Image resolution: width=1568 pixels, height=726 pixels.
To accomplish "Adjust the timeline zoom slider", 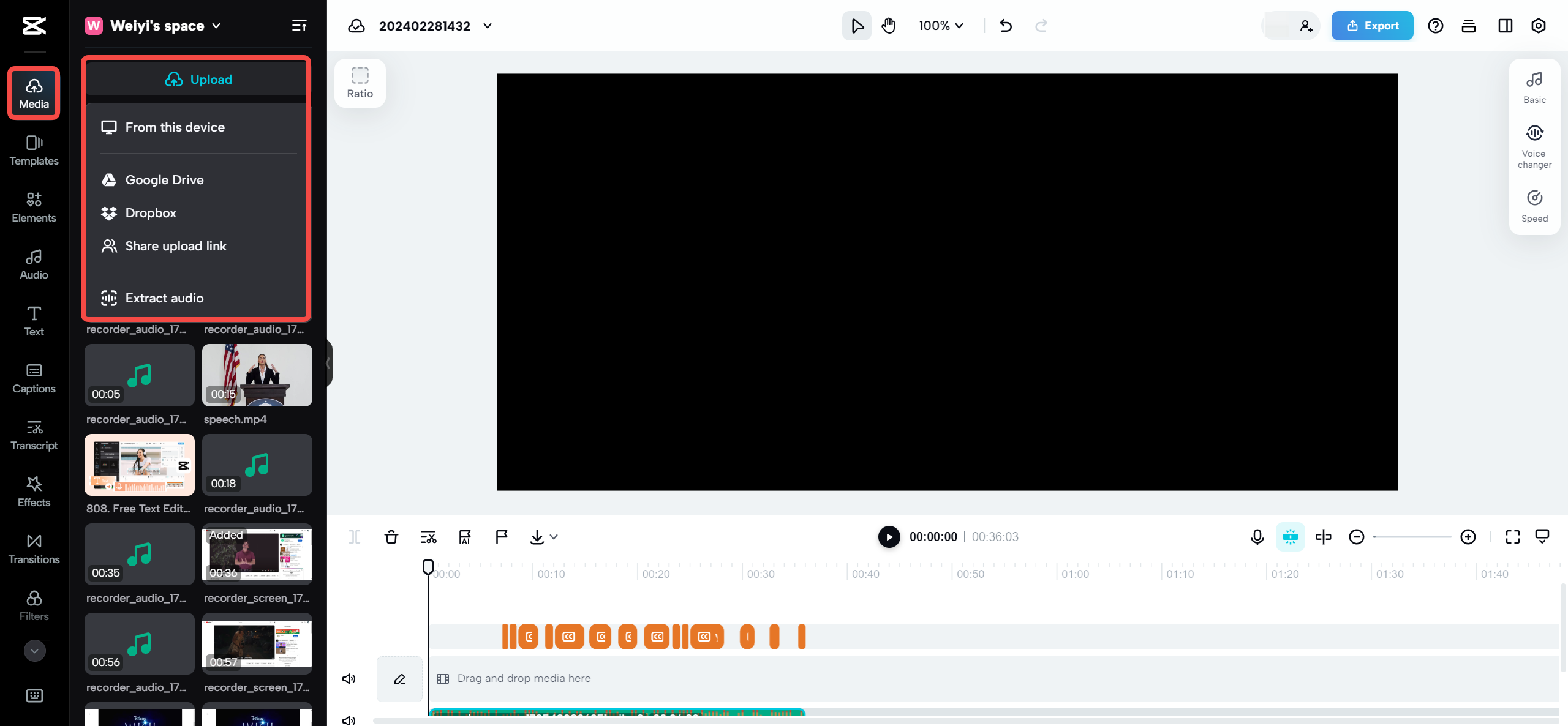I will [1412, 537].
